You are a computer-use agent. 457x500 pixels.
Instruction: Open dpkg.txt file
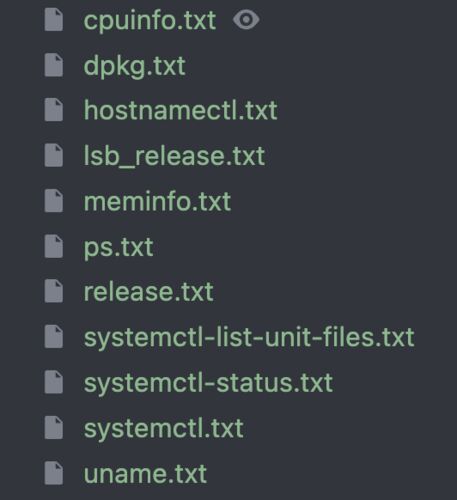click(134, 67)
